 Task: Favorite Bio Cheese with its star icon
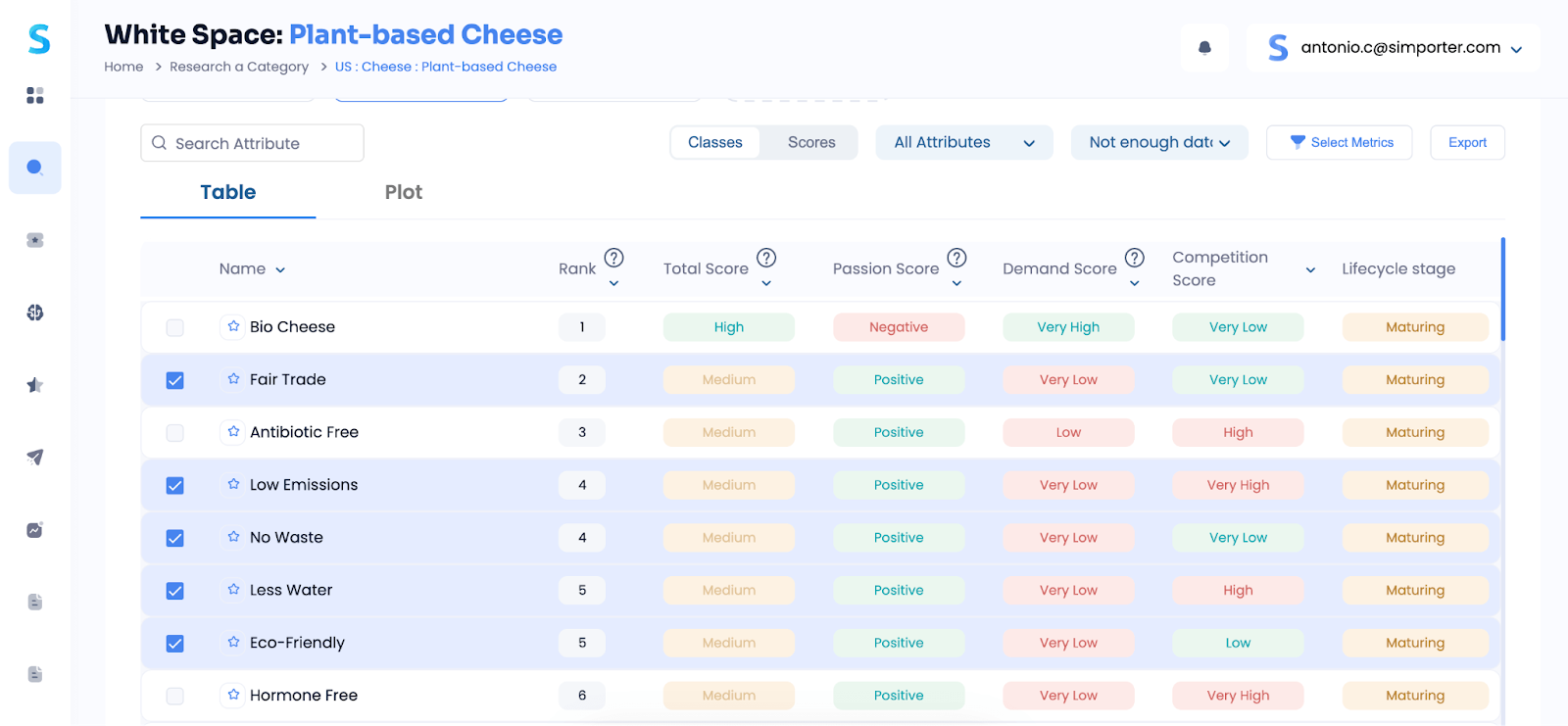(233, 326)
